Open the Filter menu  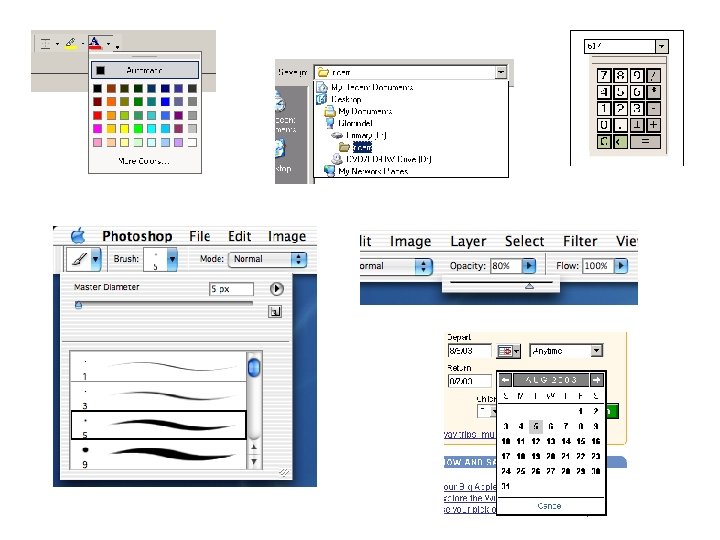coord(580,241)
